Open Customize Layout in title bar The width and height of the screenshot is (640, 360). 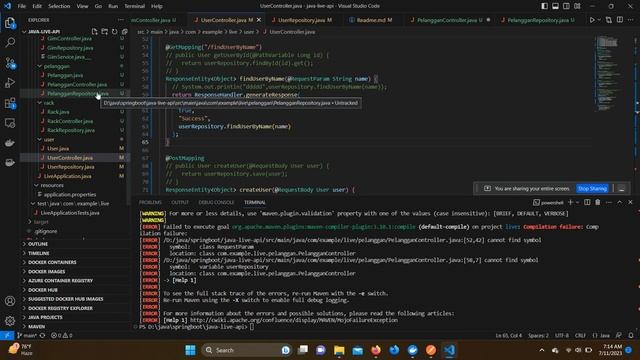click(x=578, y=6)
